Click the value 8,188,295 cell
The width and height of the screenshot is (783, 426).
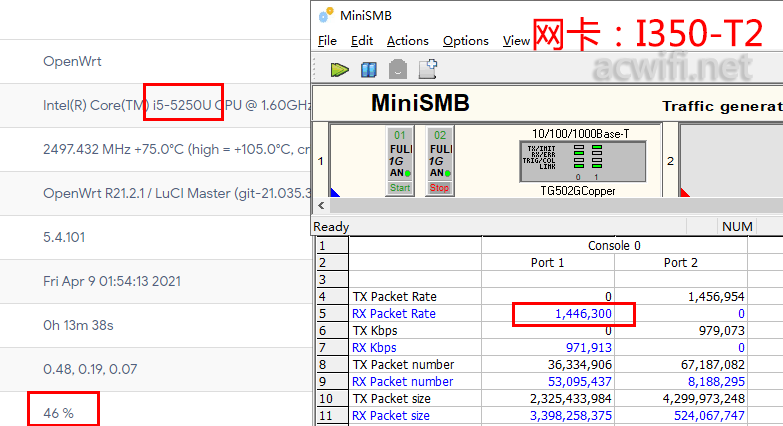(716, 382)
